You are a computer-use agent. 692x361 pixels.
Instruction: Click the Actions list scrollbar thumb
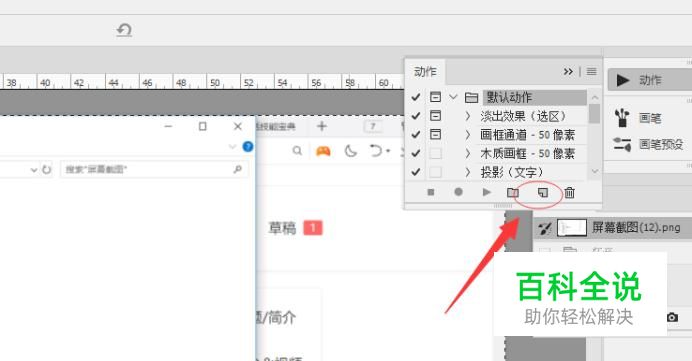click(594, 113)
